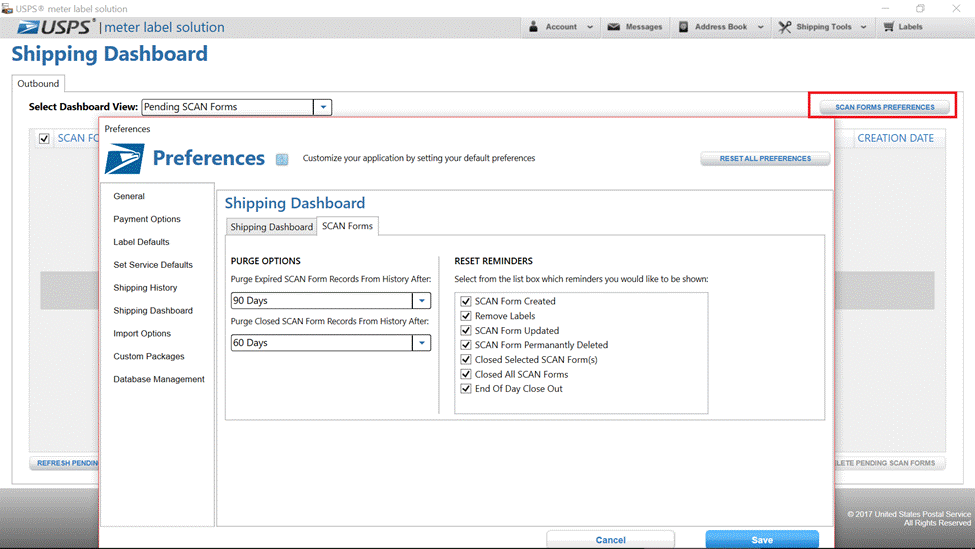The width and height of the screenshot is (975, 549).
Task: Open the Labels toolbar item
Action: (x=903, y=27)
